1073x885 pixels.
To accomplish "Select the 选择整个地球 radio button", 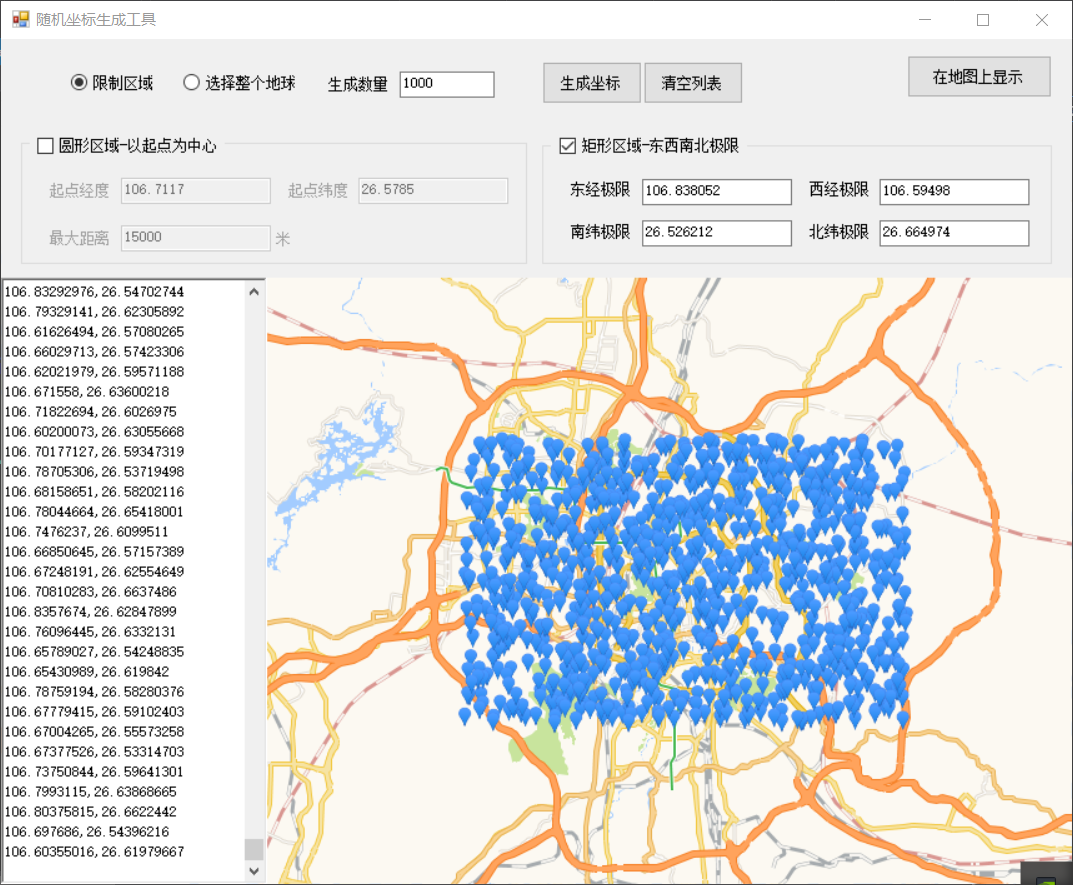I will tap(192, 83).
